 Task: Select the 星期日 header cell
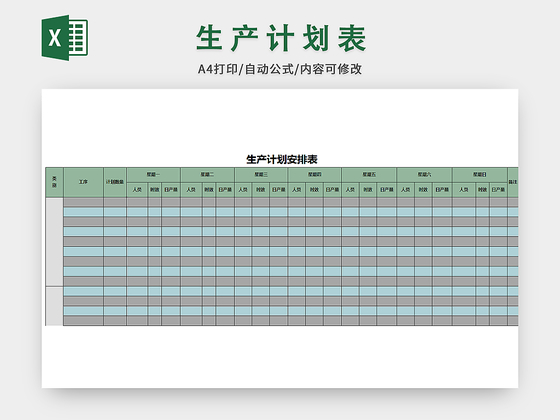480,175
